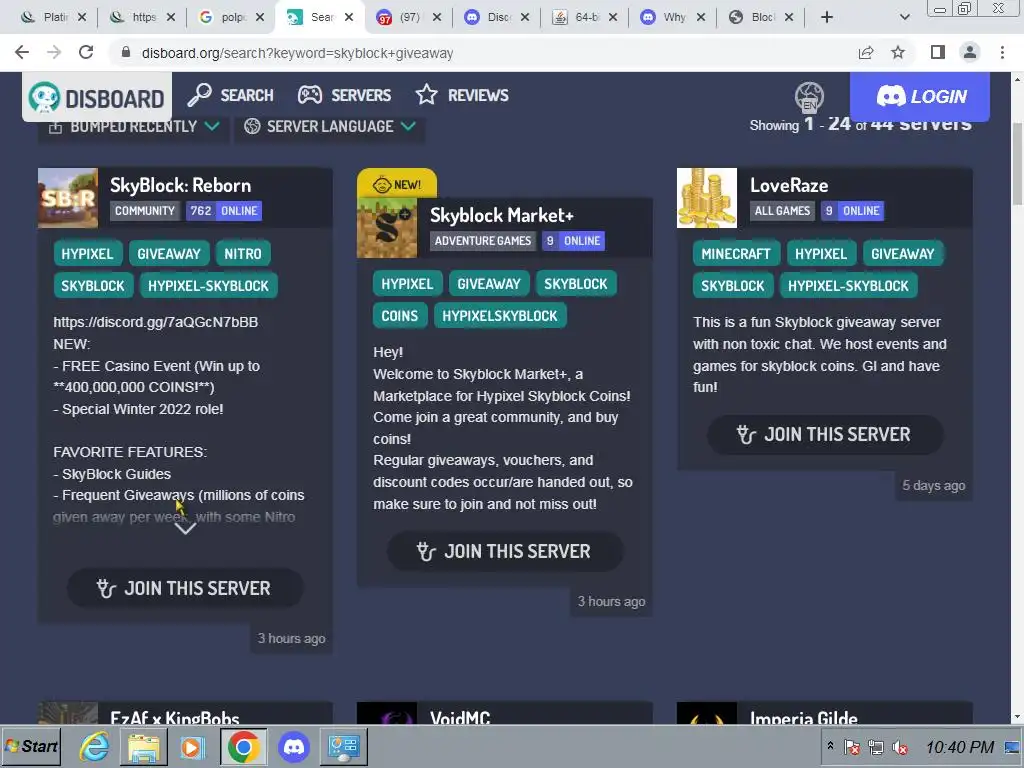1024x768 pixels.
Task: Click the LOGIN button
Action: point(920,96)
